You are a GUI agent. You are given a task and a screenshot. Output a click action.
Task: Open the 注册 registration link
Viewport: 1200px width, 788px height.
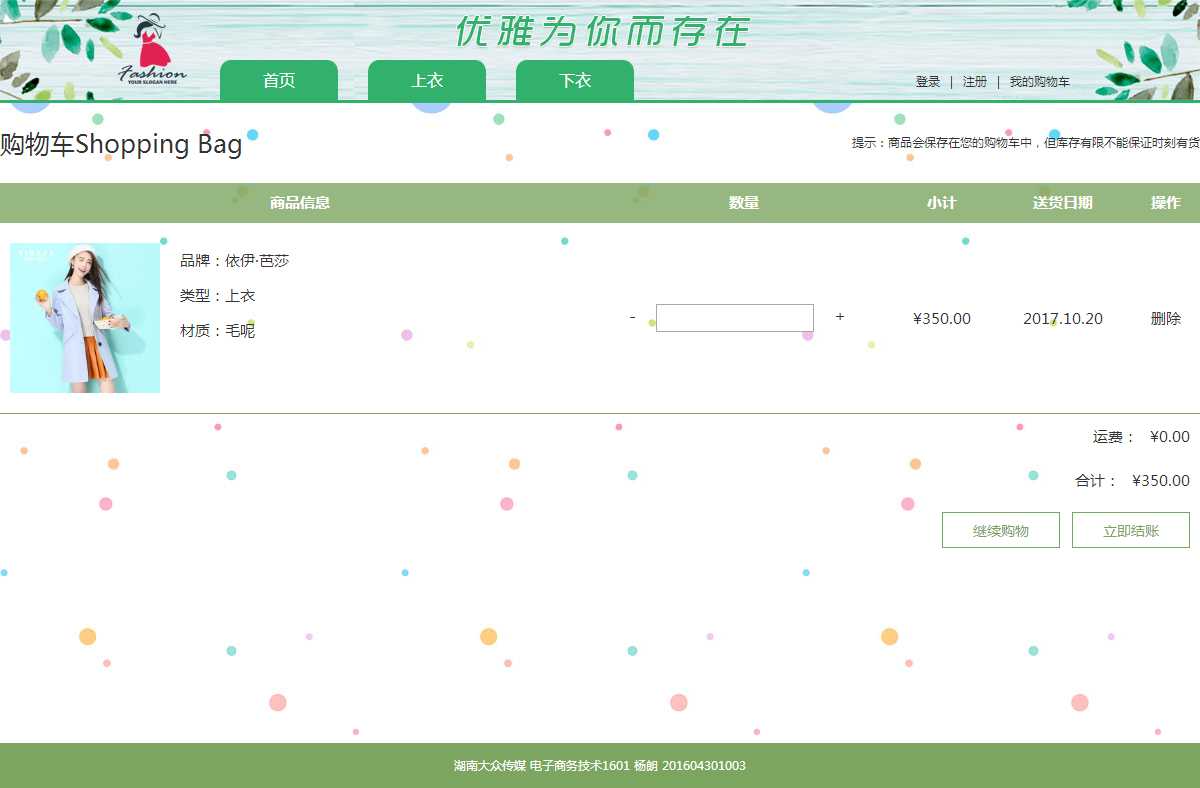975,82
